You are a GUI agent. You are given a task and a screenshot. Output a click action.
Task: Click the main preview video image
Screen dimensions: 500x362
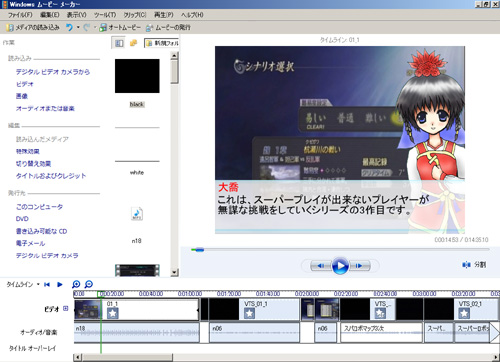click(x=340, y=140)
